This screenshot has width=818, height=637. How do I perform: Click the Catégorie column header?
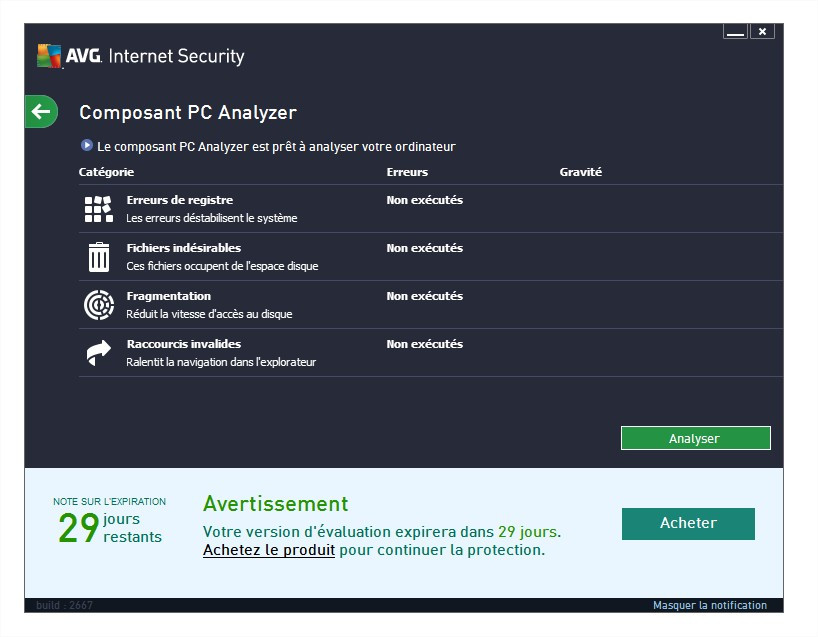pyautogui.click(x=106, y=172)
